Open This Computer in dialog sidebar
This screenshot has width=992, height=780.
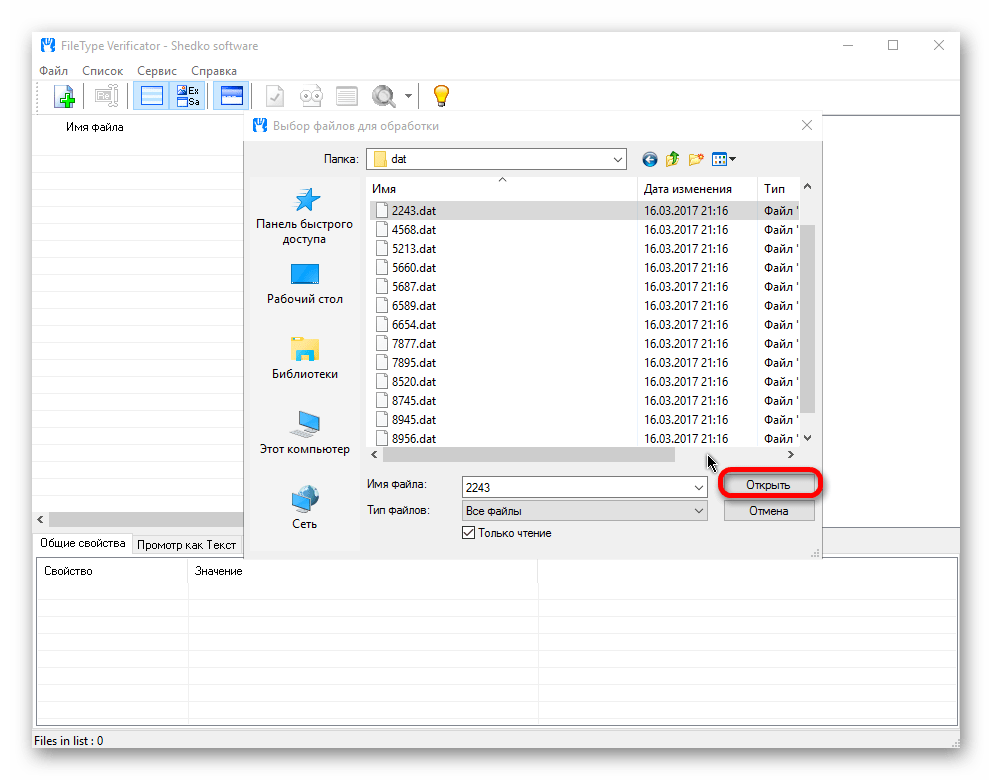[304, 432]
